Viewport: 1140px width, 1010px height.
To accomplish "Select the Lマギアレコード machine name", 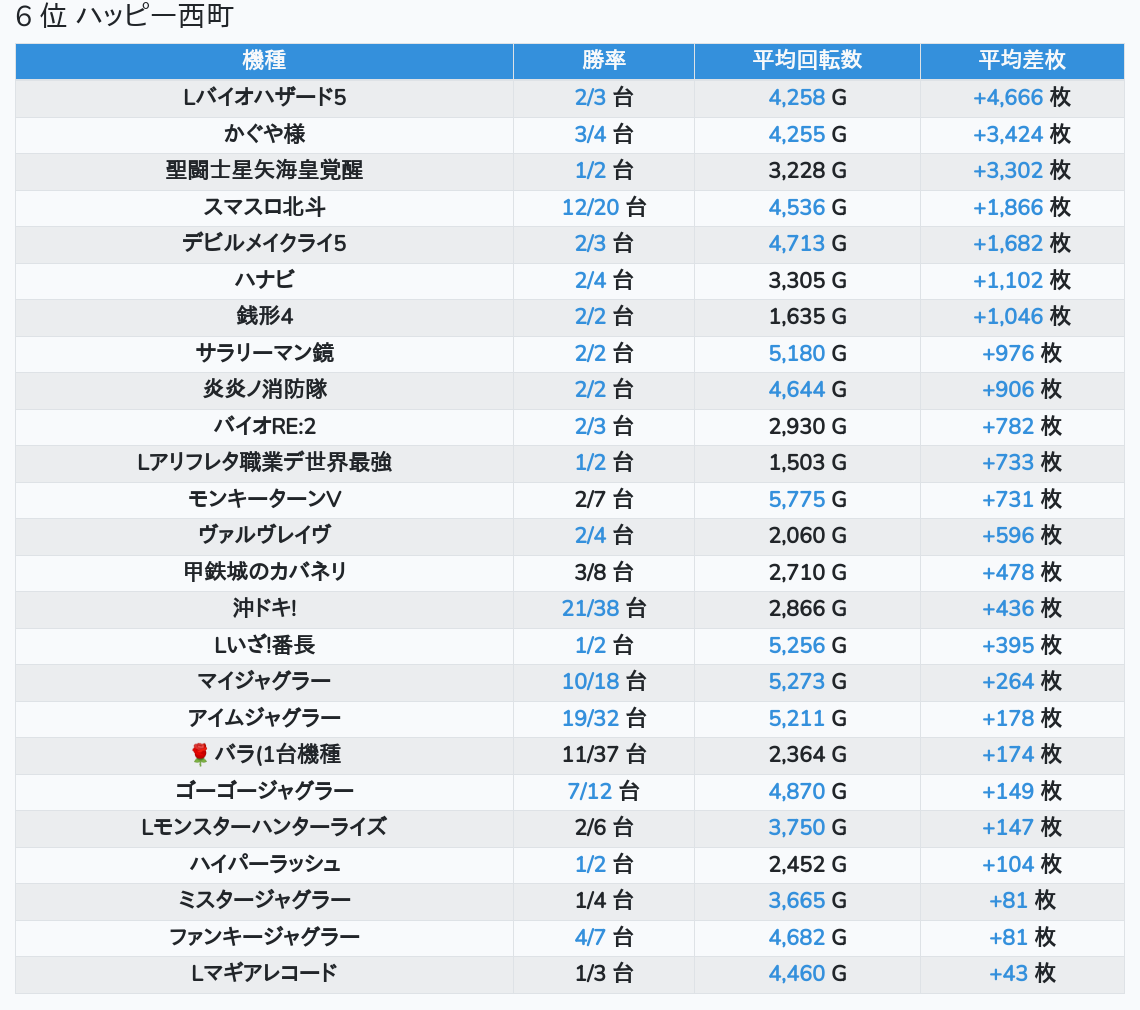I will (x=265, y=974).
